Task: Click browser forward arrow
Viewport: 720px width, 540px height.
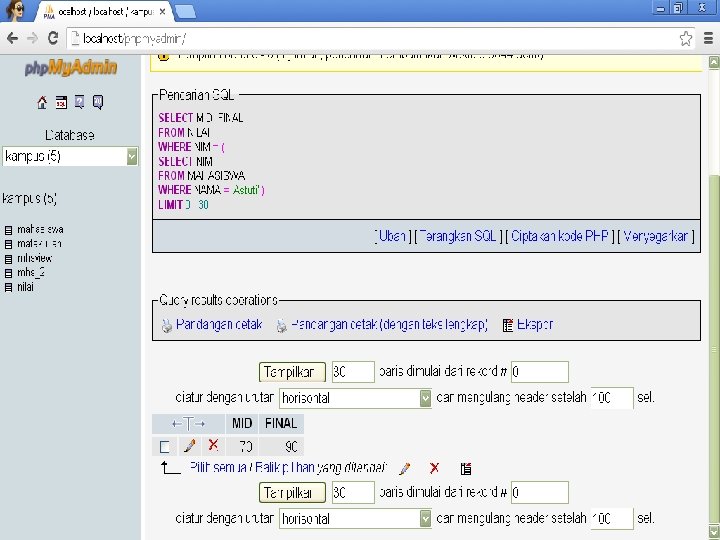Action: tap(33, 38)
